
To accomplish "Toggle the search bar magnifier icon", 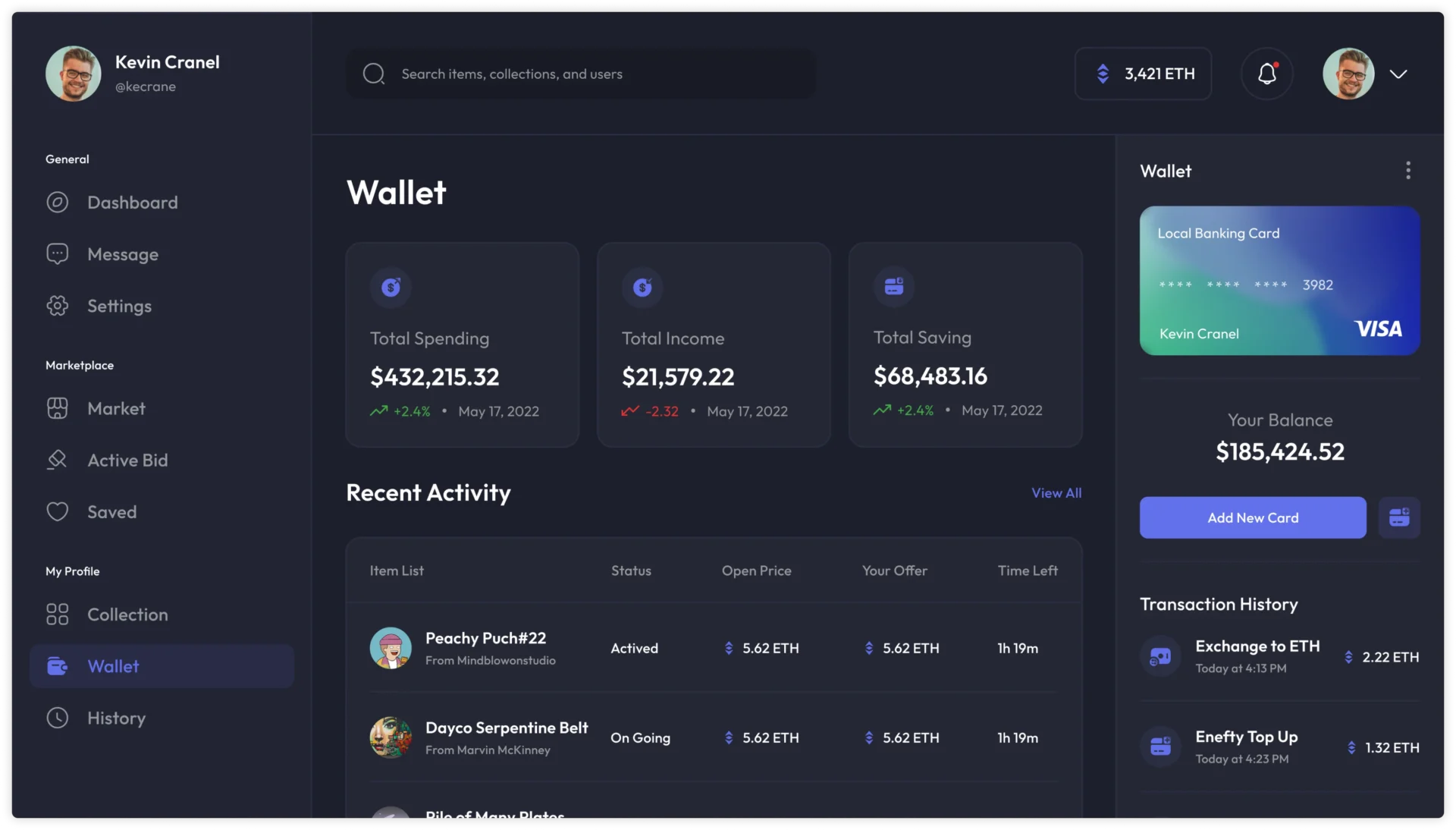I will [373, 74].
